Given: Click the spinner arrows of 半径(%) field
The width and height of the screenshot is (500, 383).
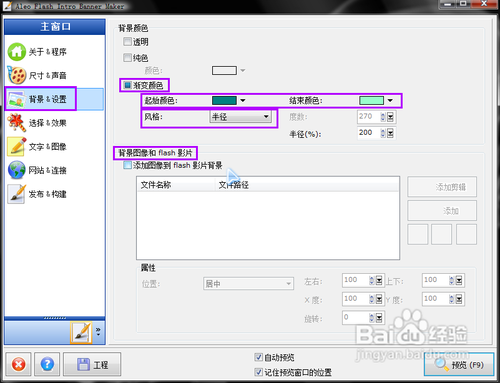Looking at the screenshot, I should point(383,133).
